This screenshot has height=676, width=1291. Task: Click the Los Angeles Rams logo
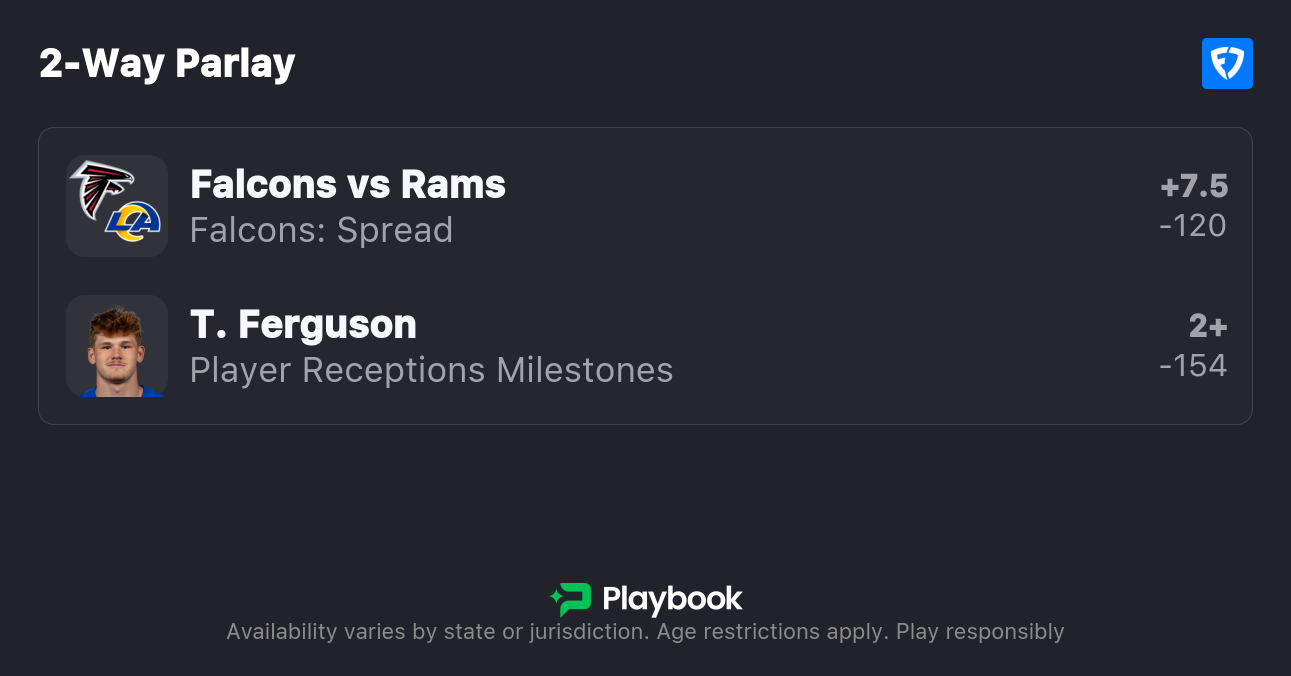coord(134,222)
